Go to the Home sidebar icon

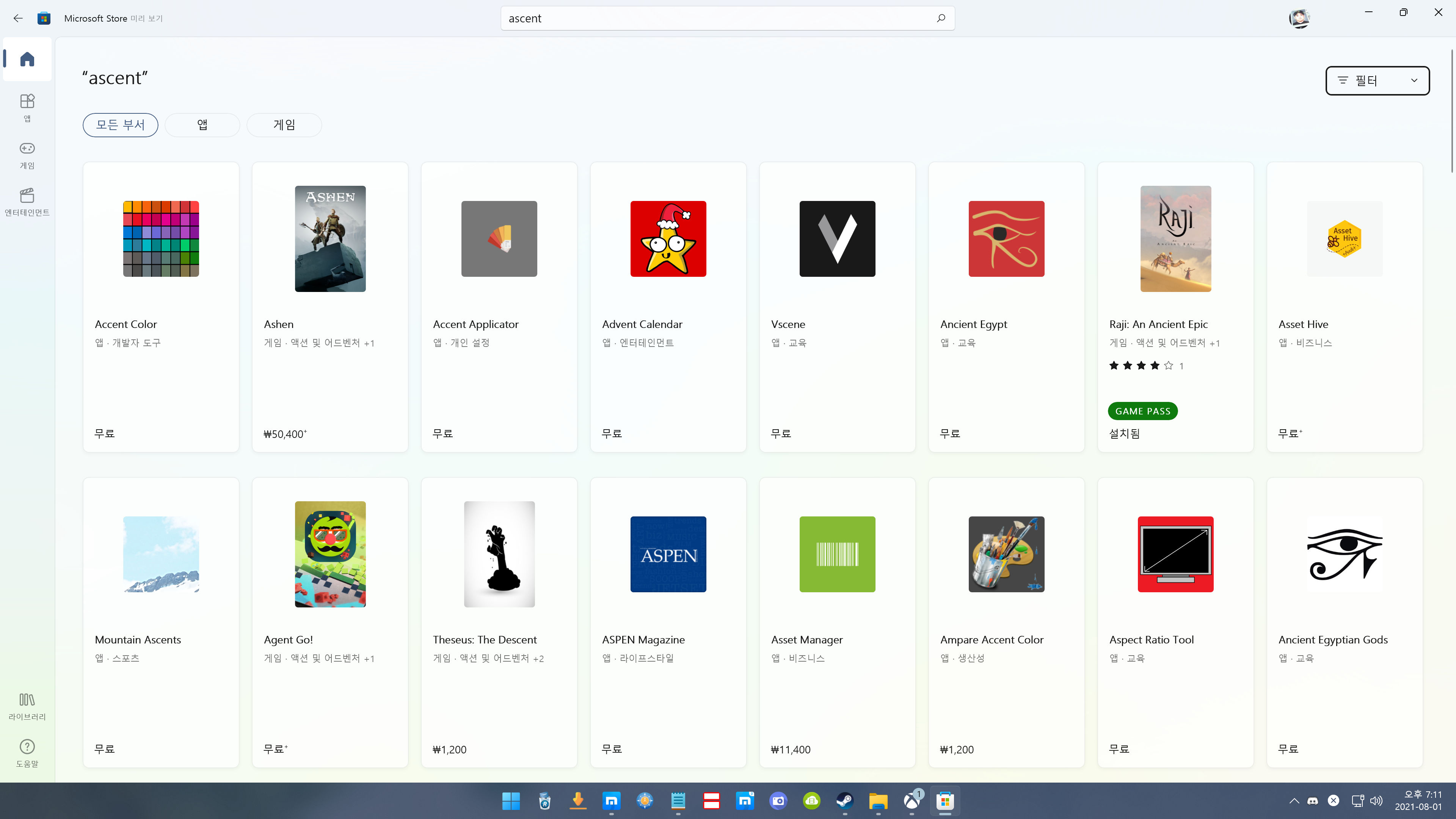tap(27, 60)
